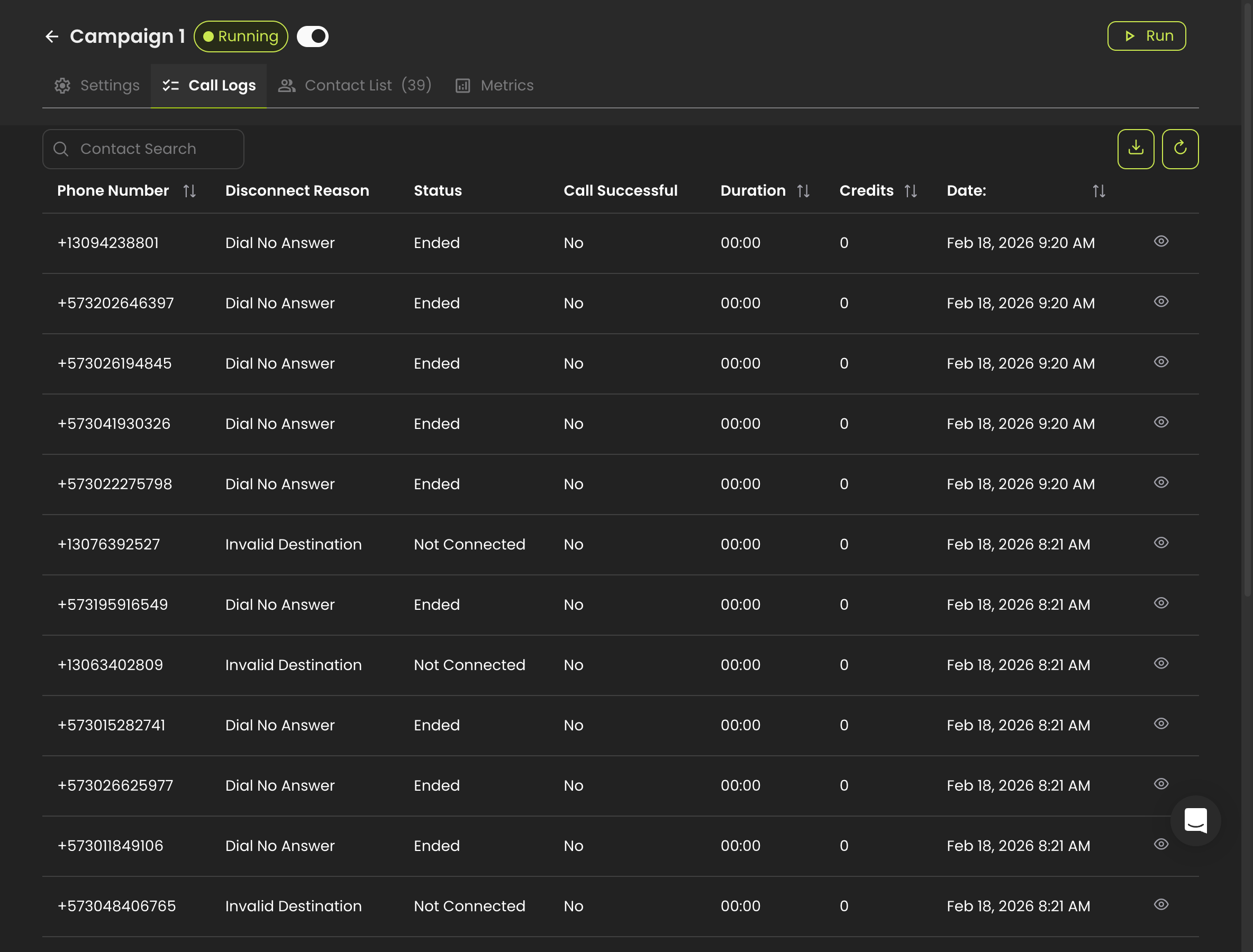Screen dimensions: 1253x952
Task: Sort call logs by Date
Action: click(1099, 191)
